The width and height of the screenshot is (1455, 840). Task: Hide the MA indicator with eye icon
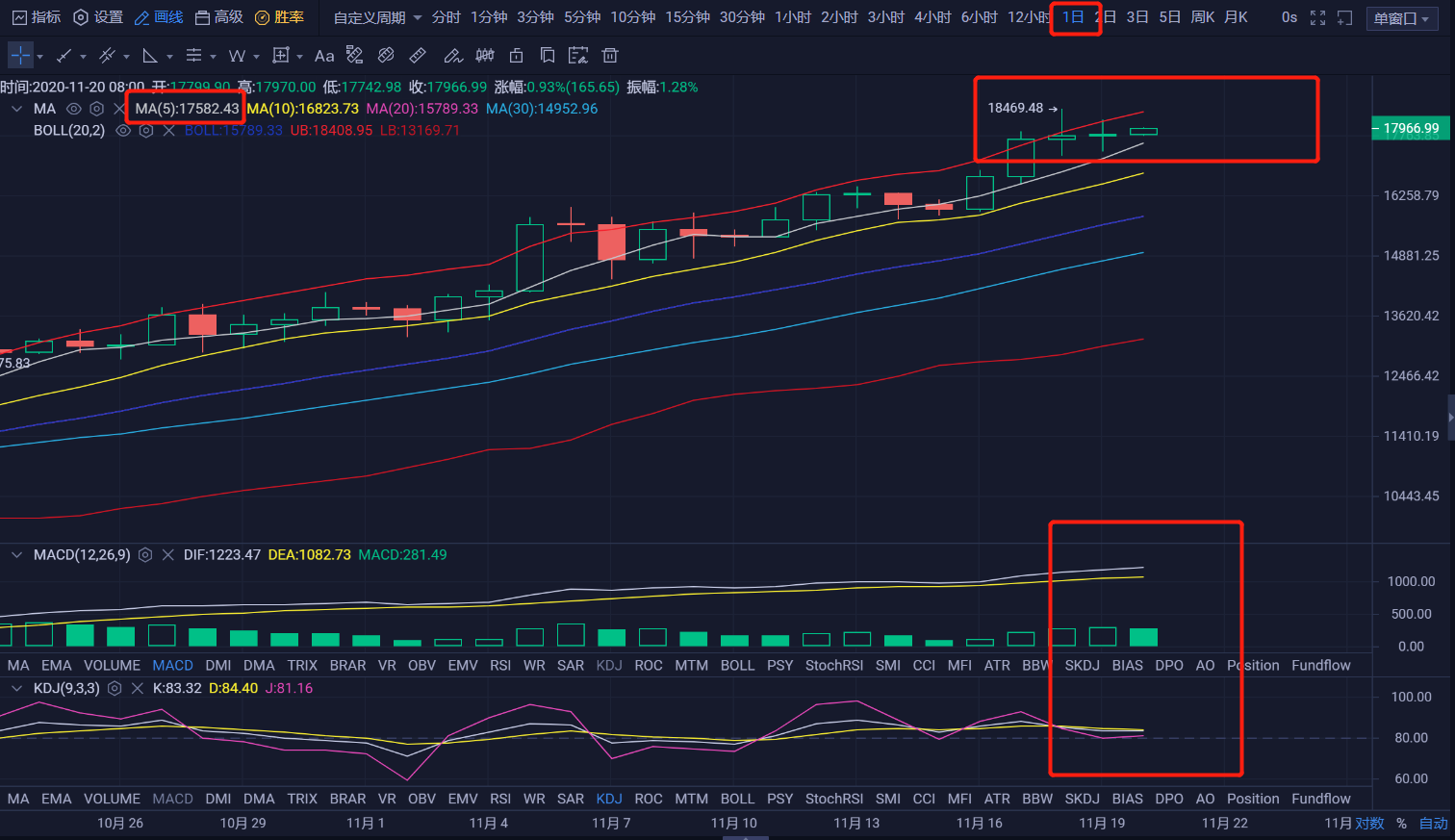click(x=74, y=109)
